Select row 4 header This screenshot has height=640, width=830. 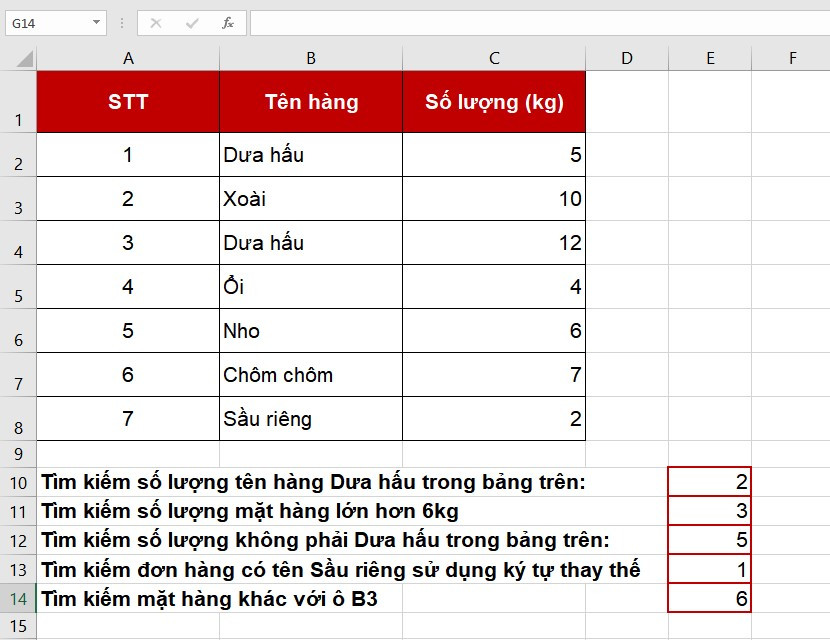[18, 242]
